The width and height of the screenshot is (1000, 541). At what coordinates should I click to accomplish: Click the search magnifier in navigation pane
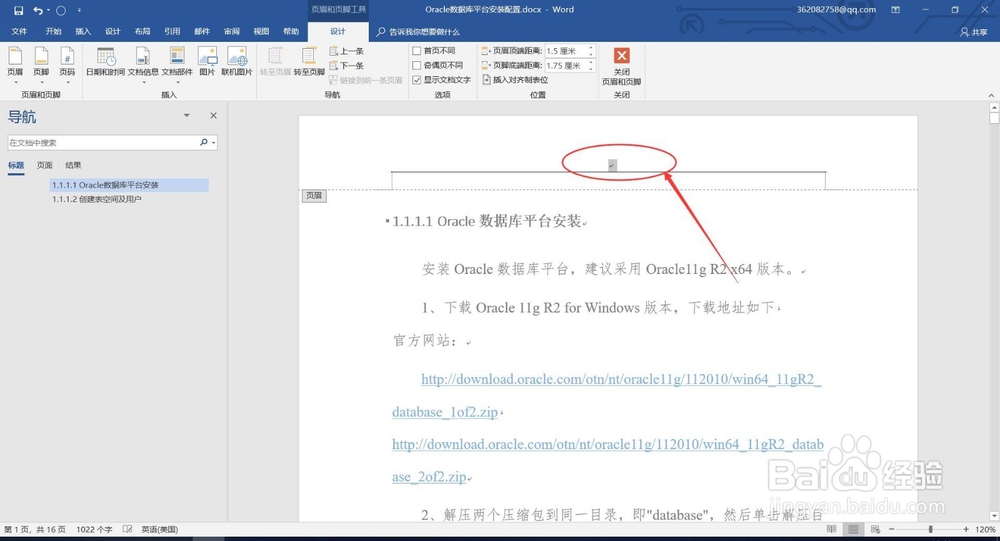tap(203, 142)
